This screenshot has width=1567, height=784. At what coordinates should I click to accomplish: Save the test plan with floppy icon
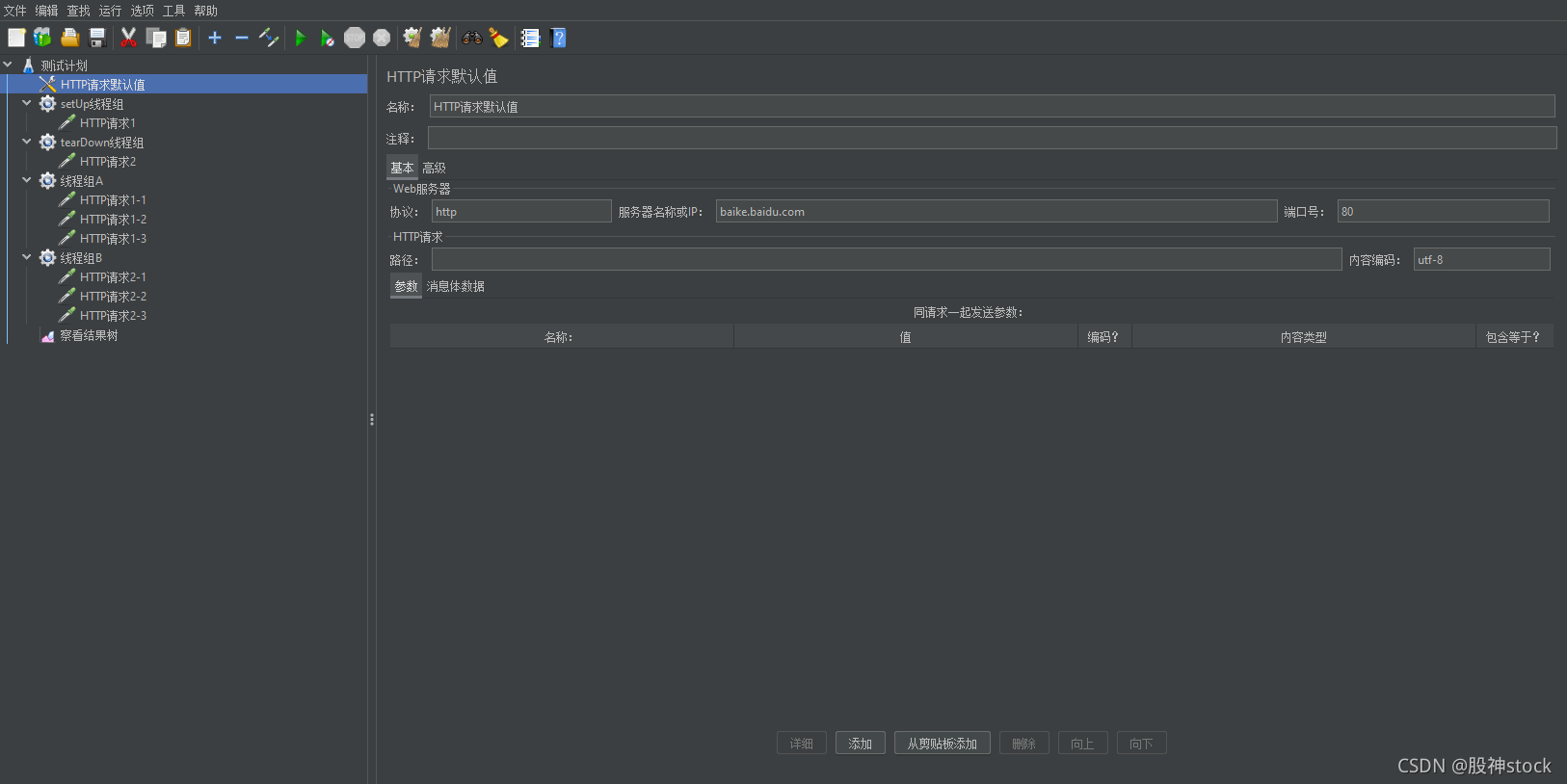tap(97, 38)
